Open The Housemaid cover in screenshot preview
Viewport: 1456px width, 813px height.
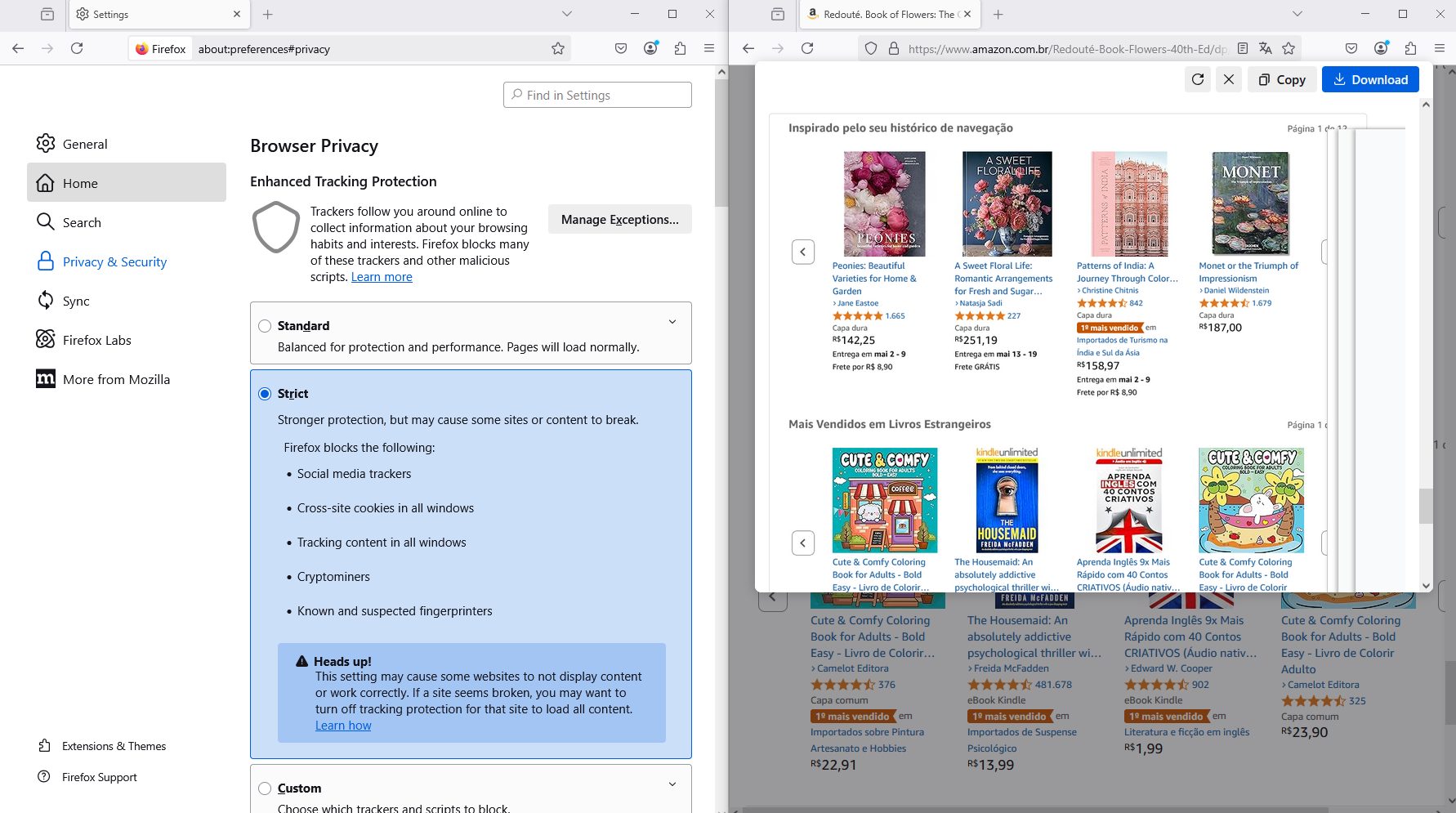tap(1007, 500)
